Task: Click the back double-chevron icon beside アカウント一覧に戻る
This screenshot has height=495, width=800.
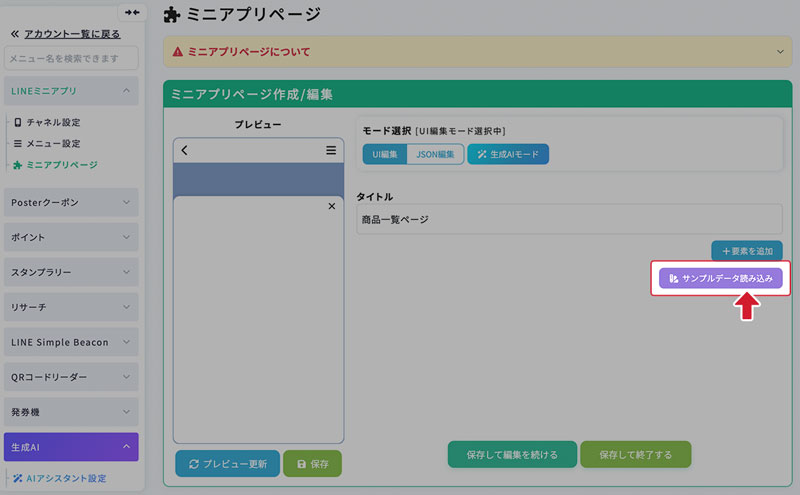Action: point(15,34)
